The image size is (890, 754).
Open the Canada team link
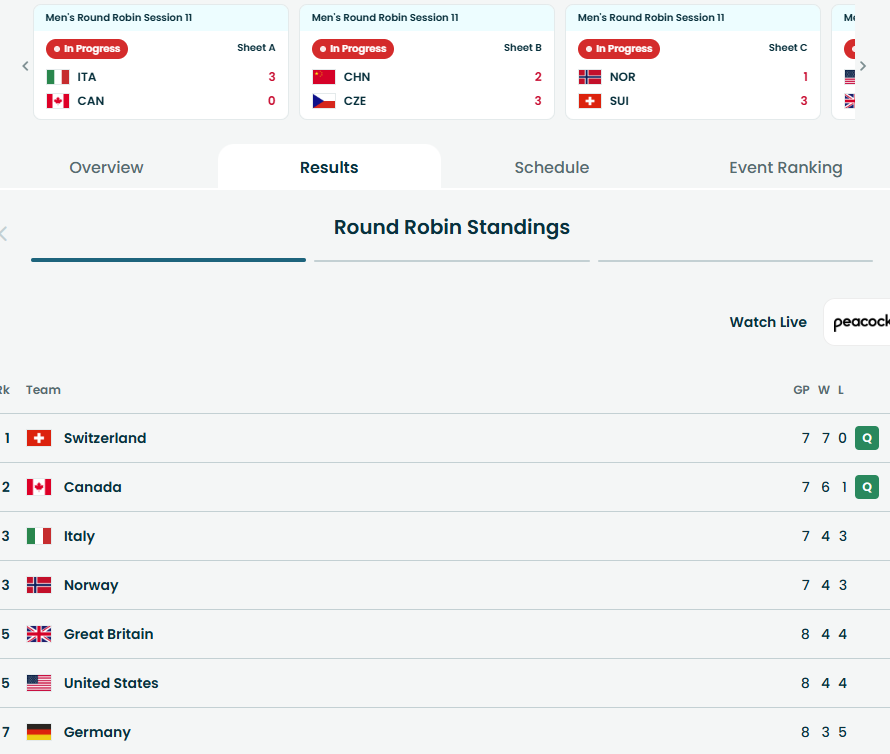point(93,487)
